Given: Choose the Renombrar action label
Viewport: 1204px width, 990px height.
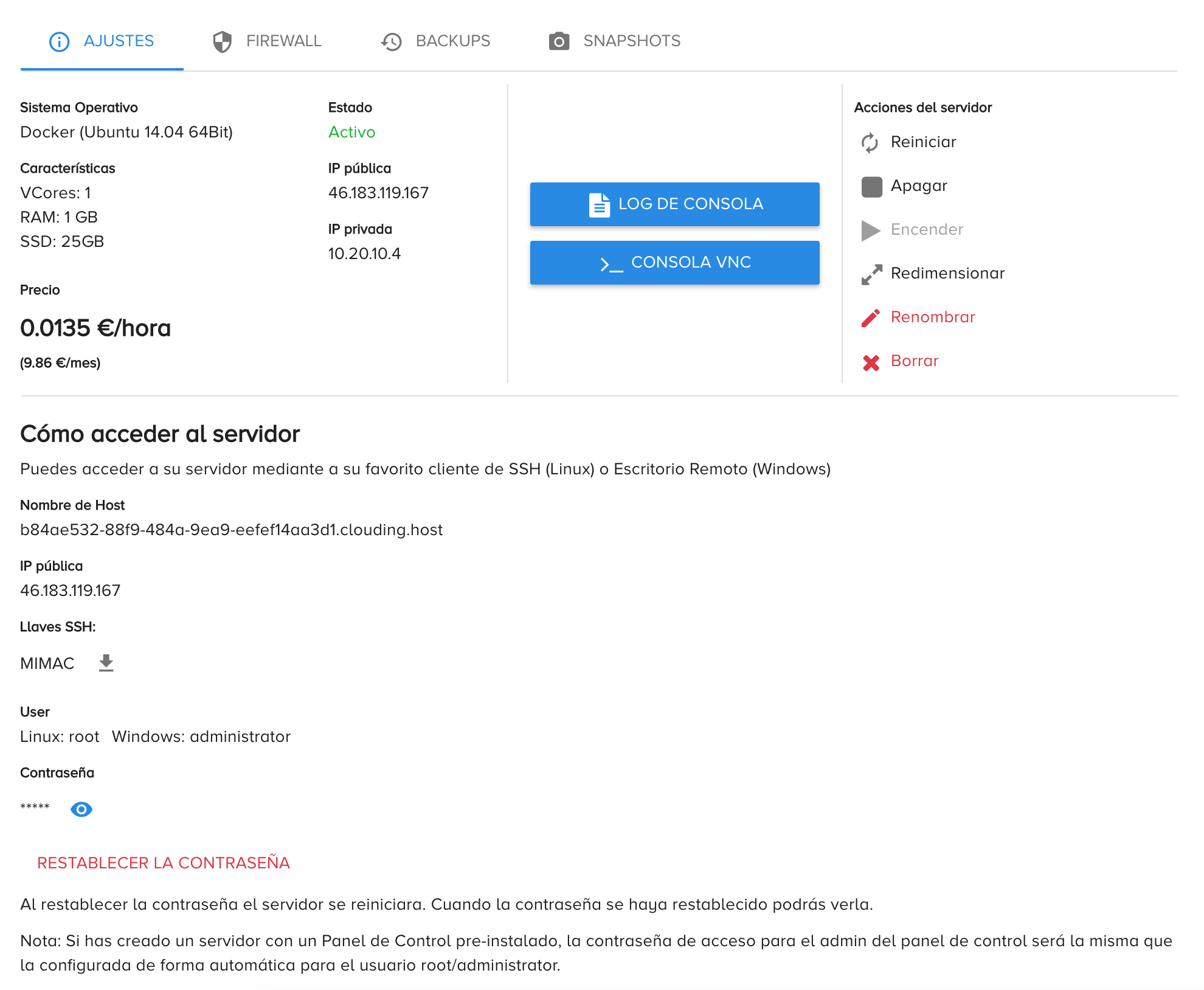Looking at the screenshot, I should (x=933, y=317).
